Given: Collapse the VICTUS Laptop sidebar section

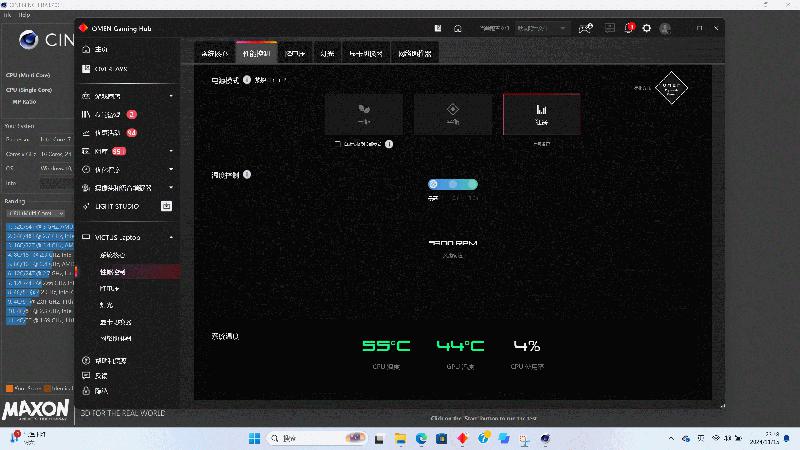Looking at the screenshot, I should tap(171, 238).
